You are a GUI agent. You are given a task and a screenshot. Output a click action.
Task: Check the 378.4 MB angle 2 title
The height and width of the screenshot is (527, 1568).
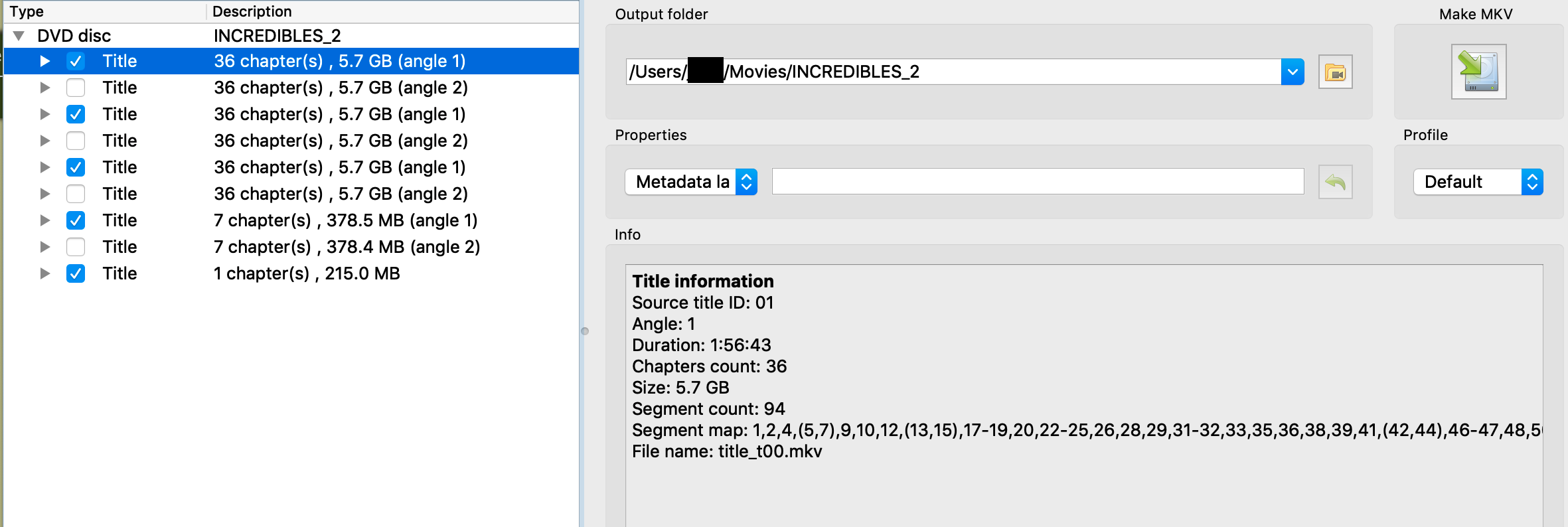76,247
